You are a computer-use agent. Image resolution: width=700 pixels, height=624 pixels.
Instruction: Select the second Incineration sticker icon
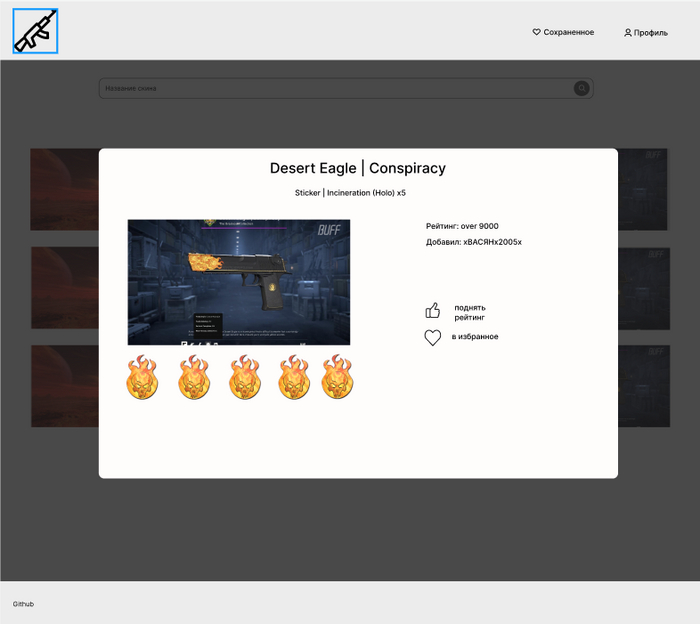pyautogui.click(x=193, y=377)
